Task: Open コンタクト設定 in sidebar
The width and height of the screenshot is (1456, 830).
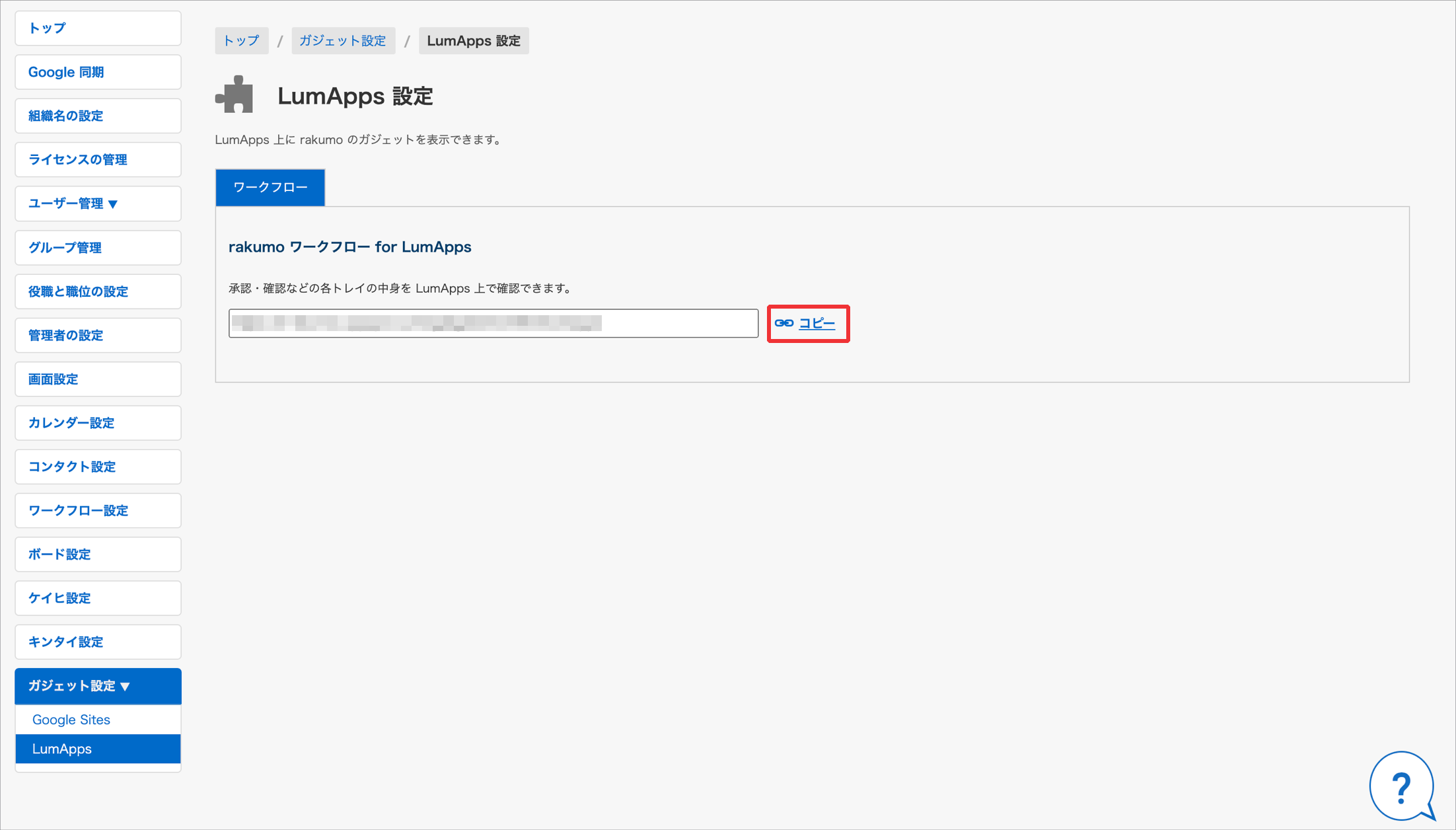Action: [x=98, y=467]
